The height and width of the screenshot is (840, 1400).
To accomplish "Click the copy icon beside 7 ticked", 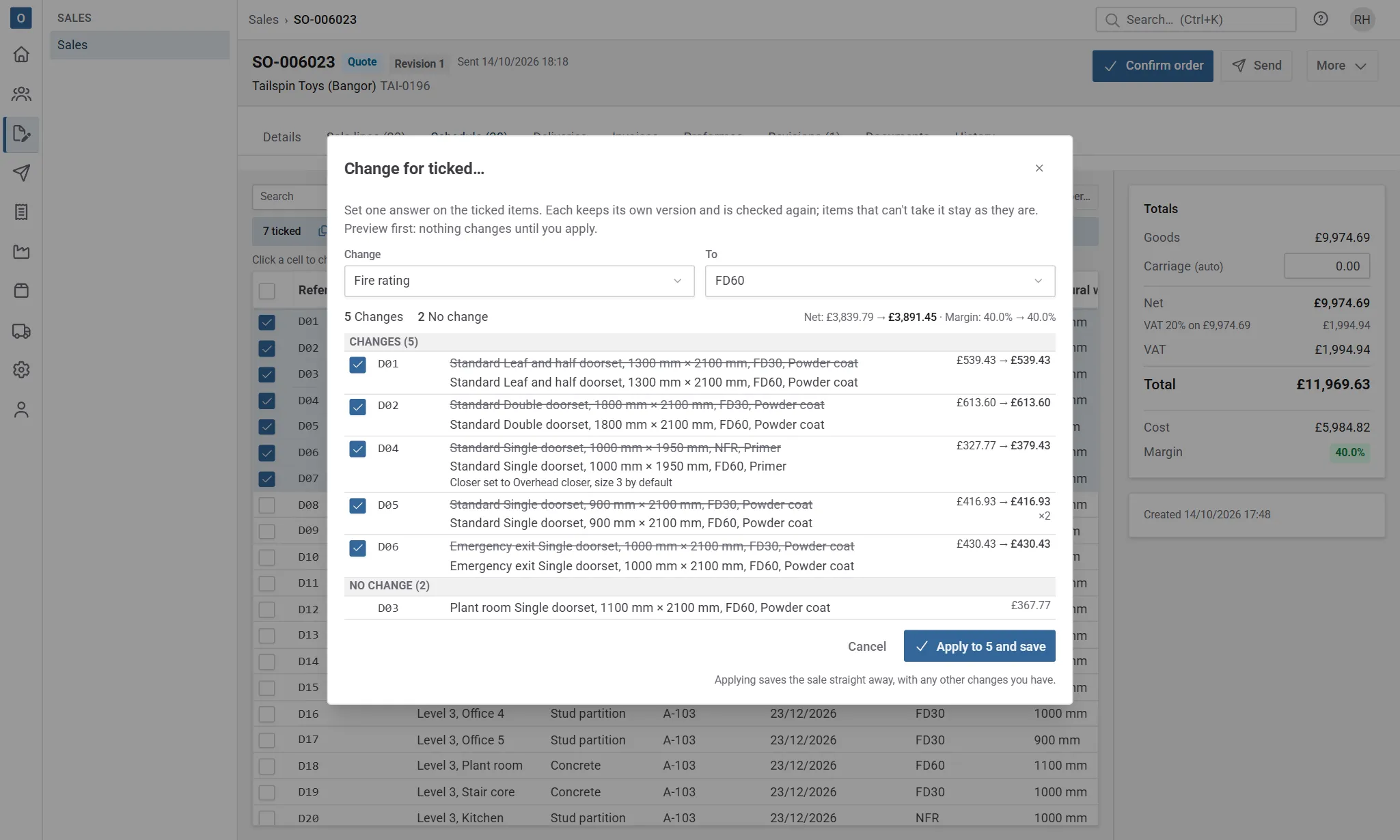I will [322, 231].
